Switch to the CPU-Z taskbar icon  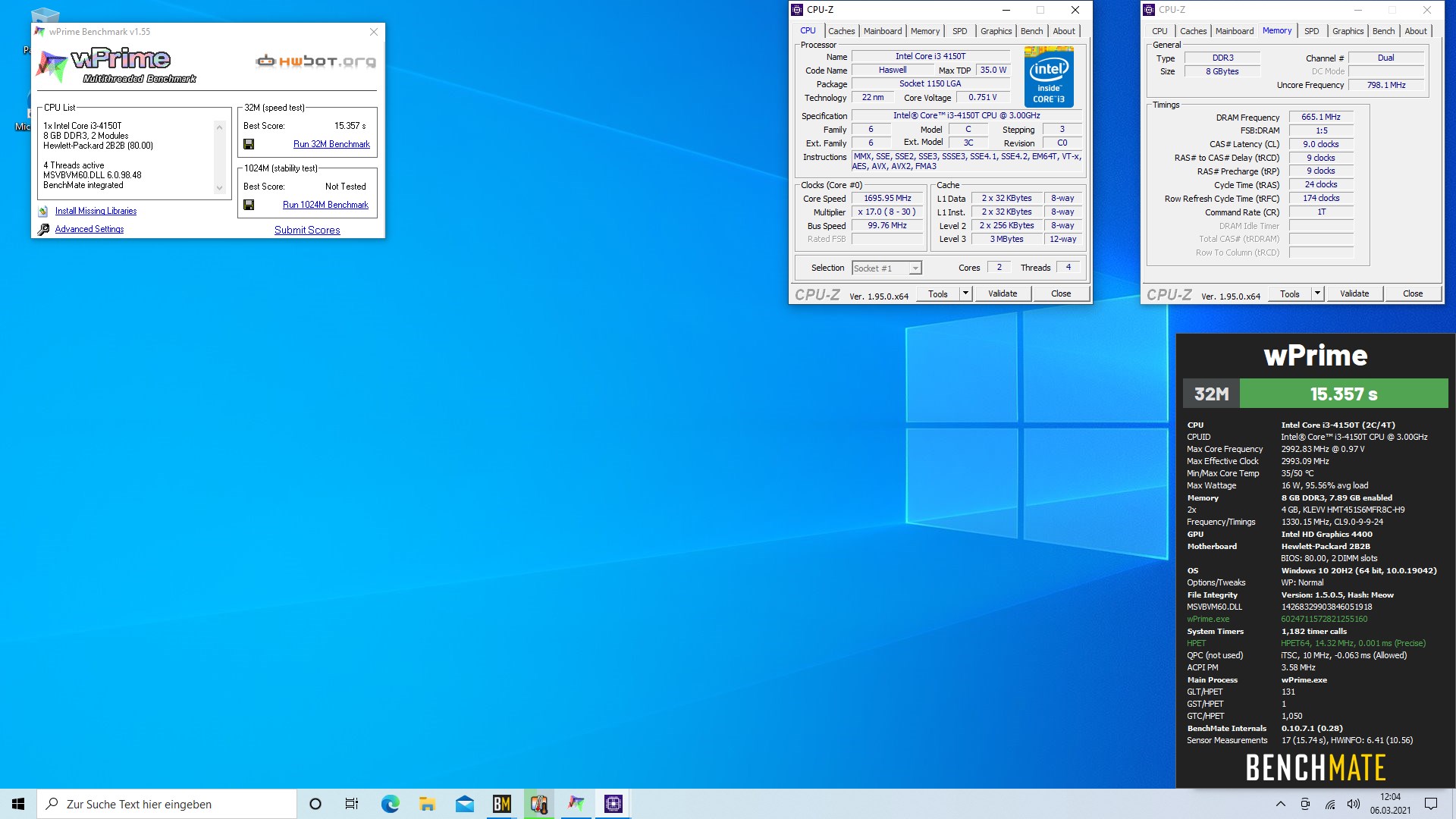click(x=613, y=804)
